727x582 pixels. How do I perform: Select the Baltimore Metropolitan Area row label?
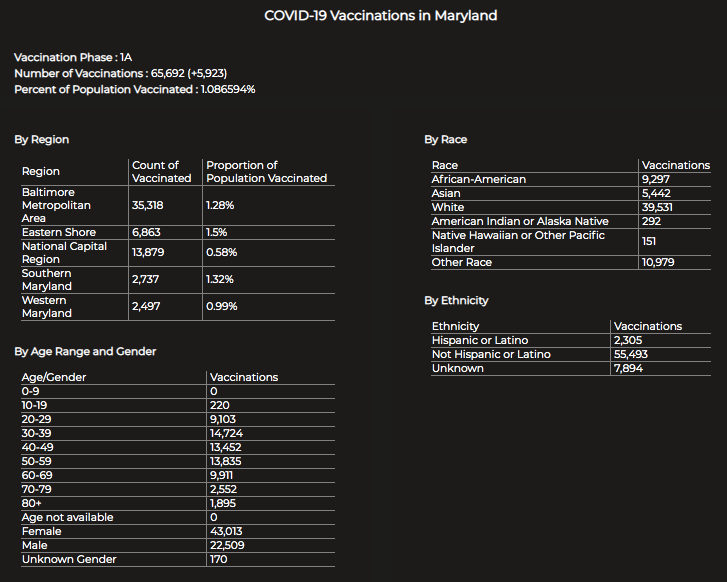pos(57,205)
